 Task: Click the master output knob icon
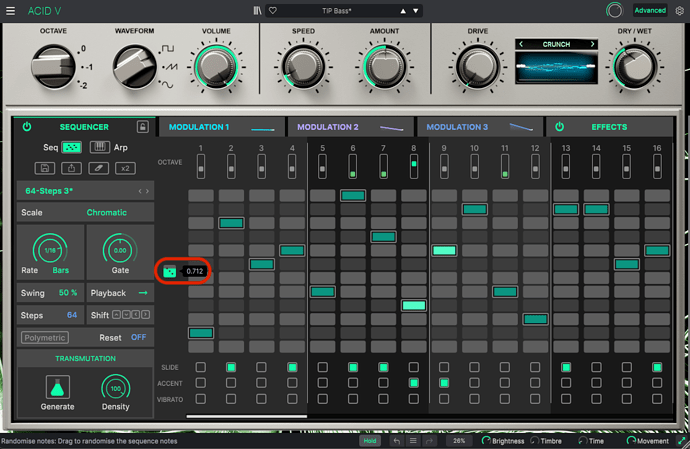coord(614,11)
